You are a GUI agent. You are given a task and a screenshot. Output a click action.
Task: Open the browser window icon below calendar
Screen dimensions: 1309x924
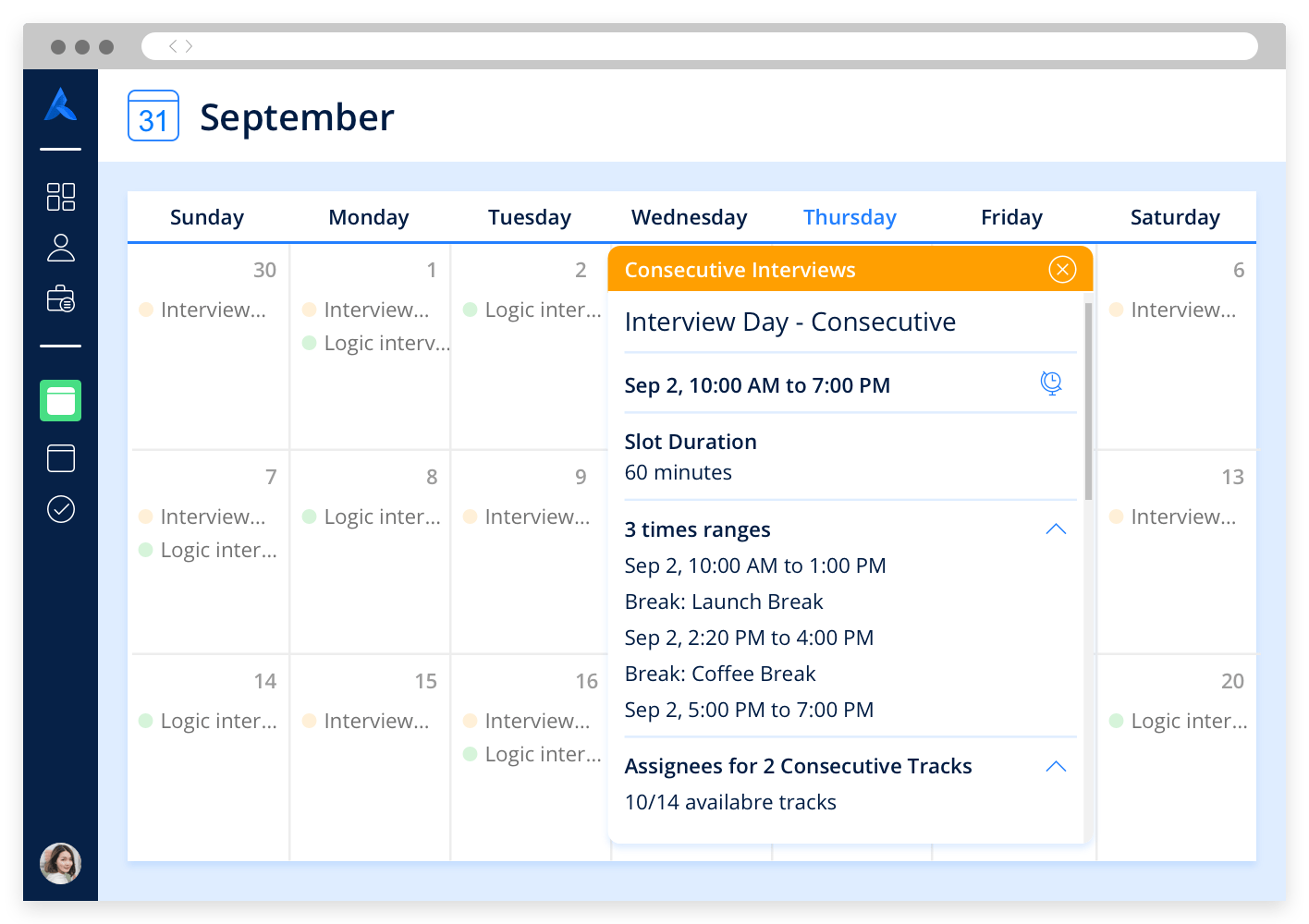click(x=61, y=458)
